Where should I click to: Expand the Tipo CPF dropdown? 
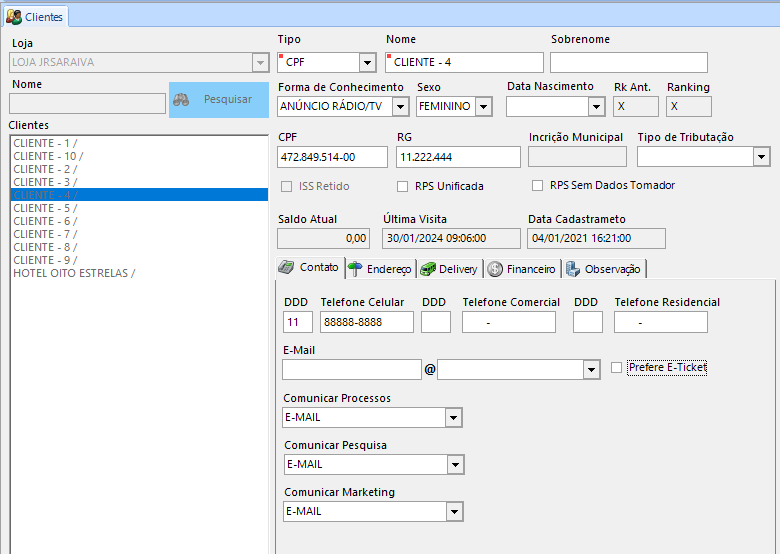[367, 63]
